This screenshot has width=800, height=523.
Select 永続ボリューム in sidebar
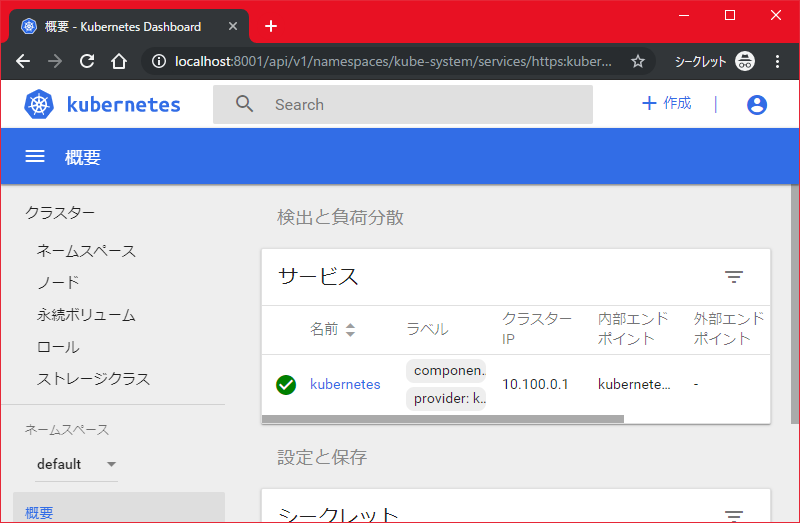pyautogui.click(x=86, y=315)
